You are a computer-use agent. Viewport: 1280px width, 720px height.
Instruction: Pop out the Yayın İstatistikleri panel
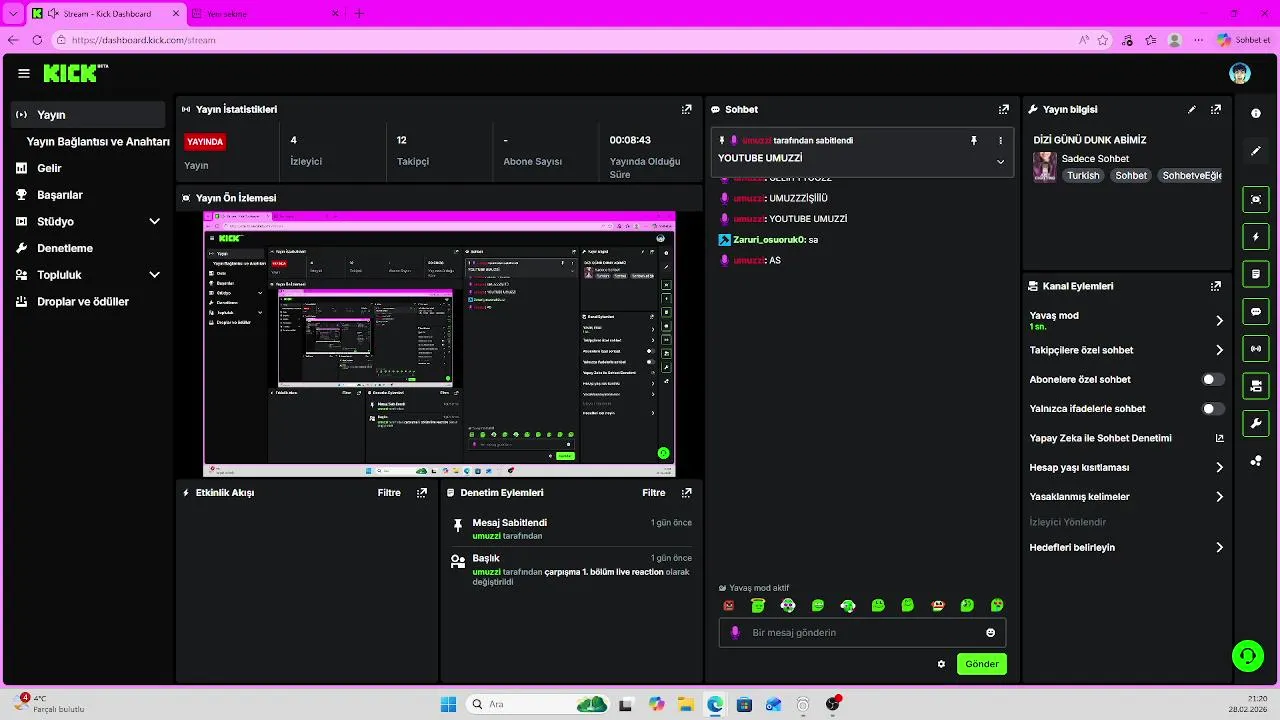click(x=687, y=109)
